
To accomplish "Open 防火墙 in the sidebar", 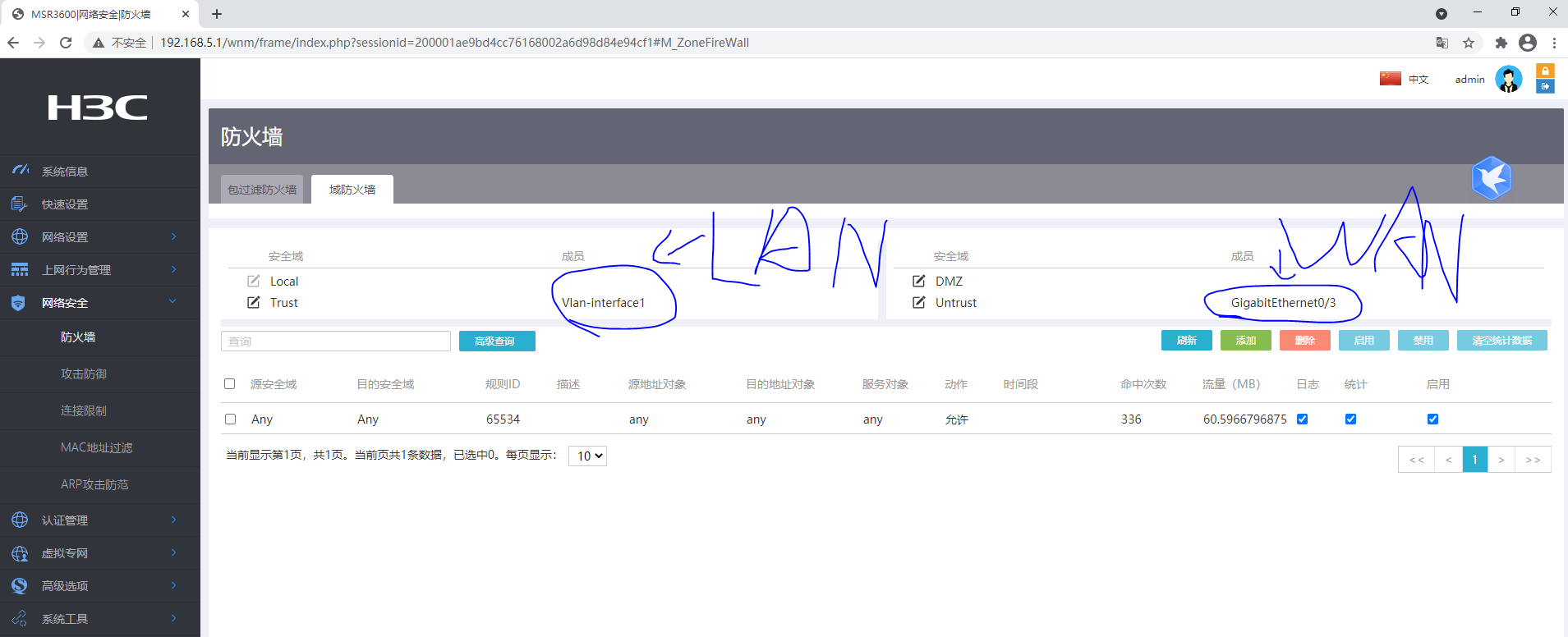I will pyautogui.click(x=78, y=337).
